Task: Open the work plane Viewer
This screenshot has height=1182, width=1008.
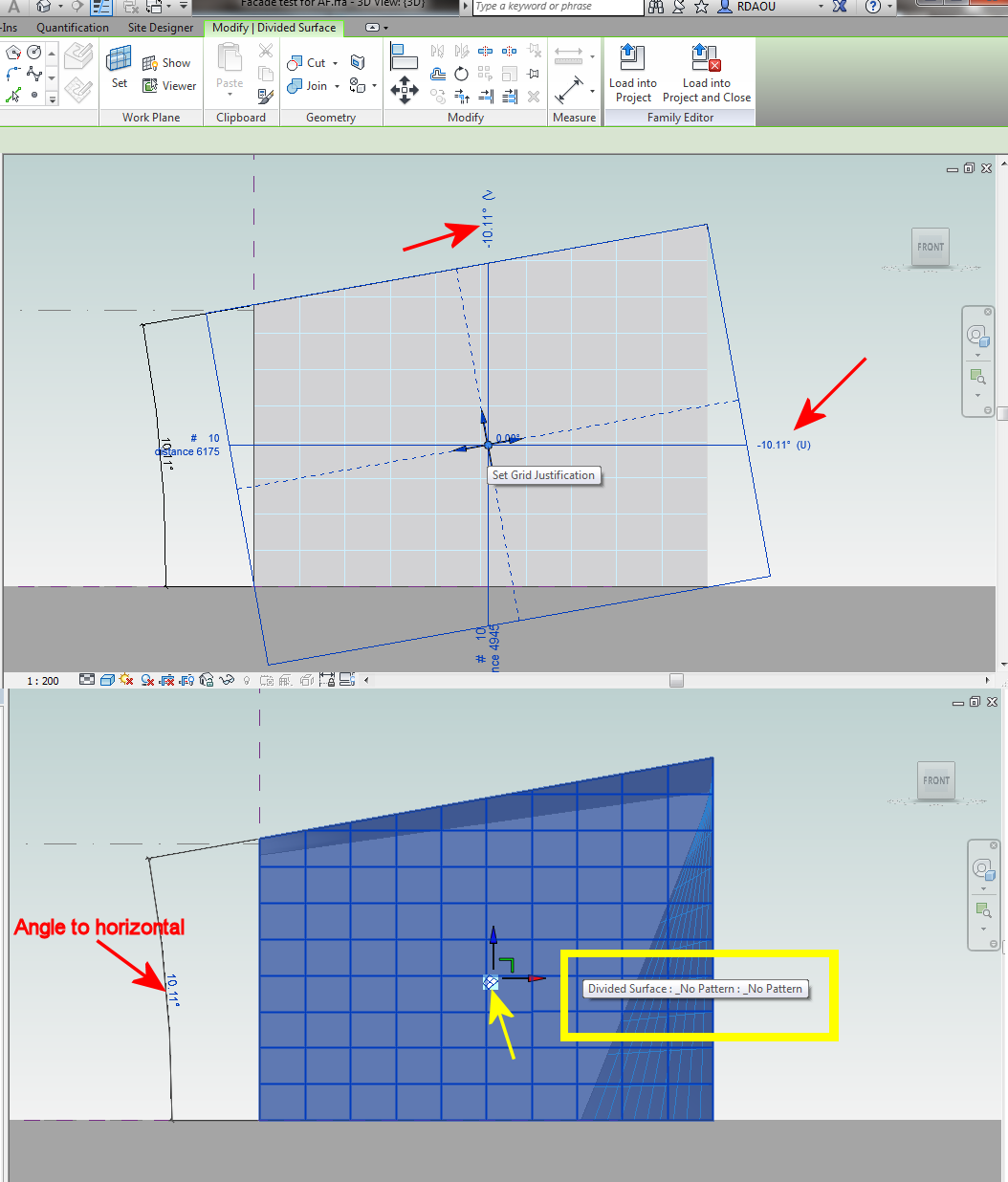Action: coord(150,86)
